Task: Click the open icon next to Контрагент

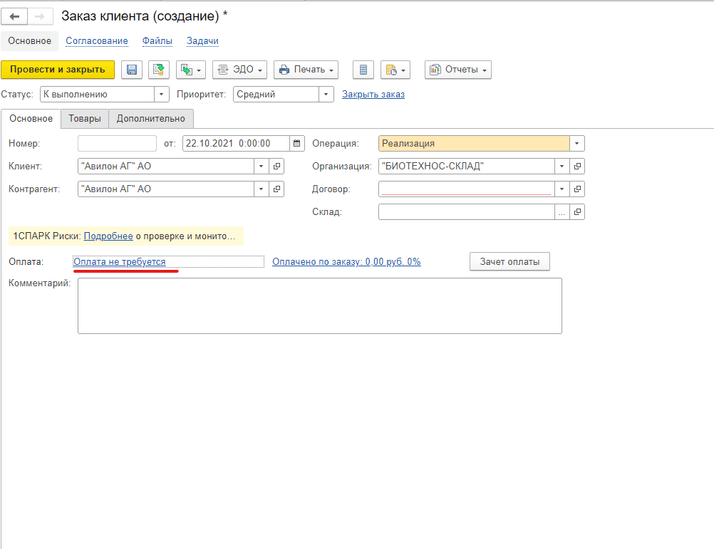Action: [x=277, y=189]
